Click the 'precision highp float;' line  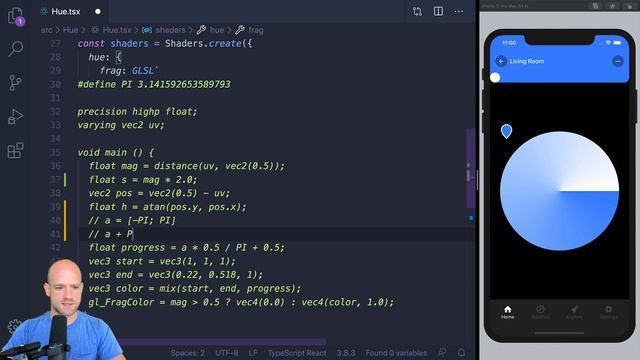pyautogui.click(x=137, y=111)
